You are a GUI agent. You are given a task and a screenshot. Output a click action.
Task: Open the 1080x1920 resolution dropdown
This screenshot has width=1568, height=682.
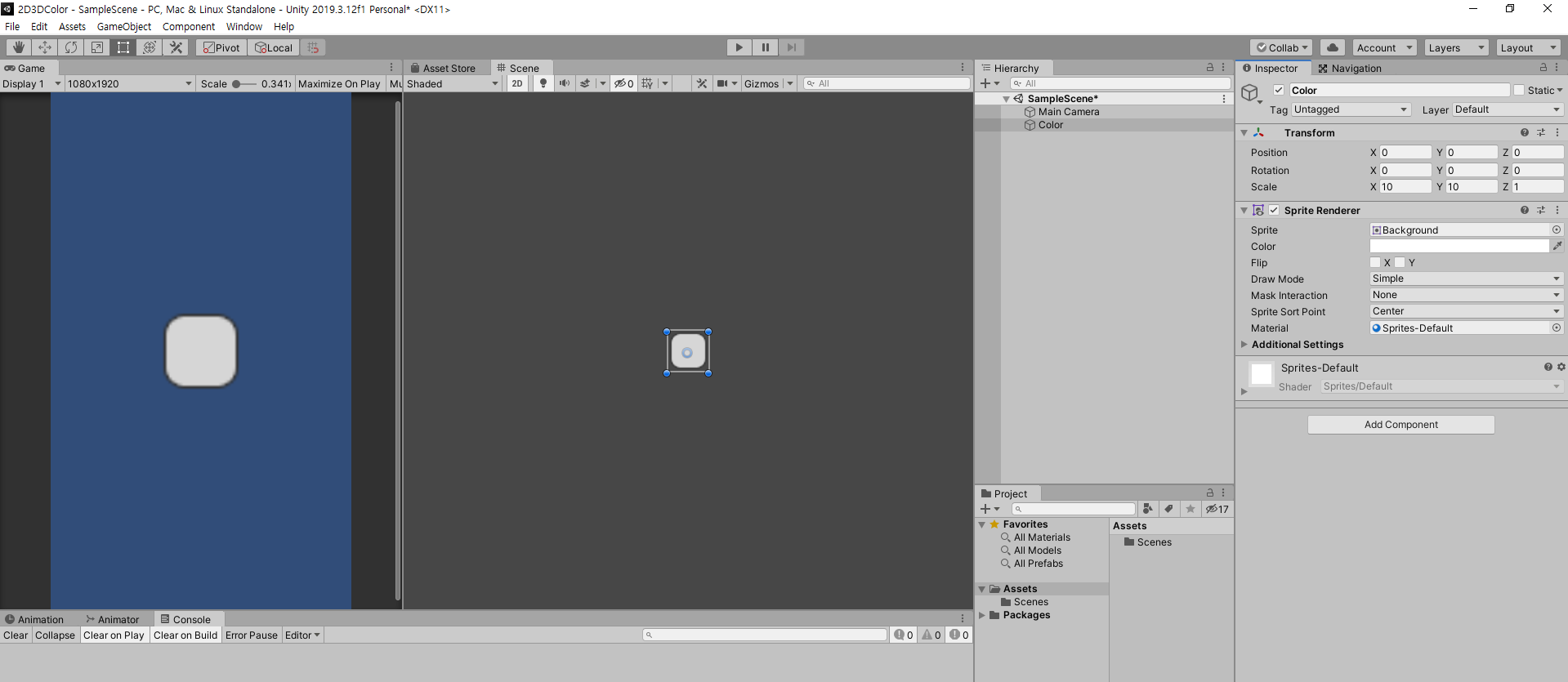click(129, 83)
